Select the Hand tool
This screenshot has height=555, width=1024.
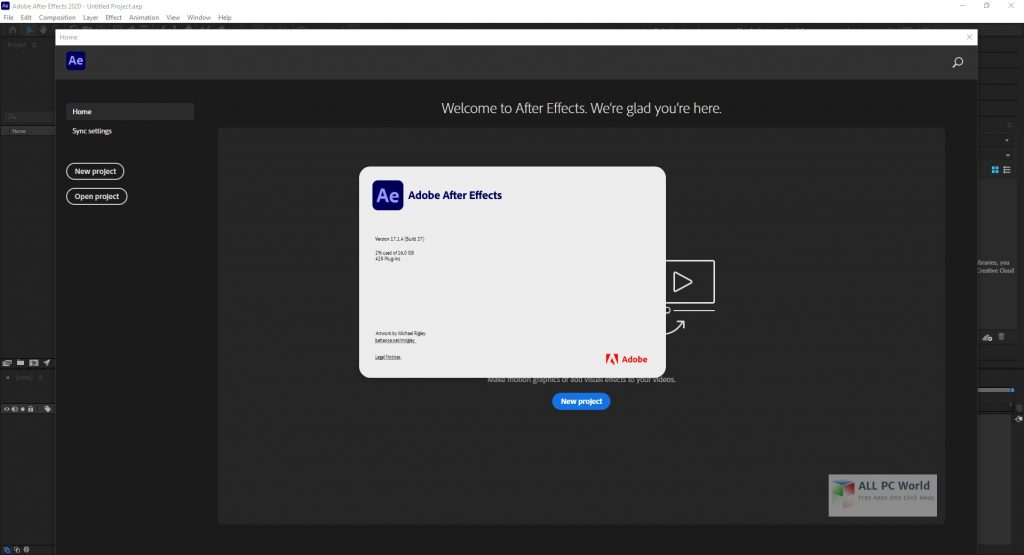pyautogui.click(x=43, y=30)
